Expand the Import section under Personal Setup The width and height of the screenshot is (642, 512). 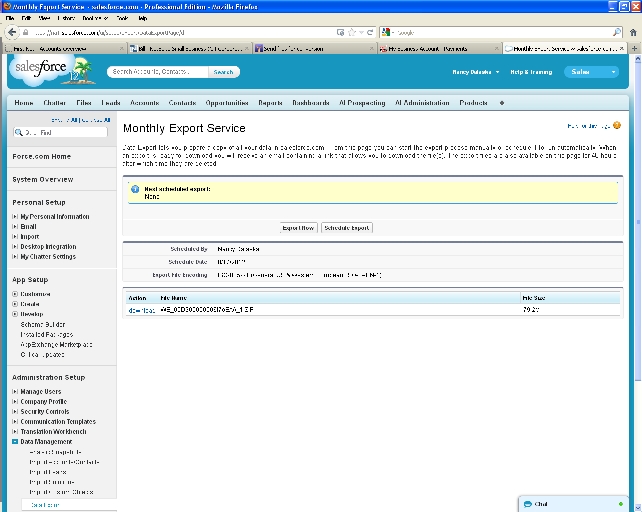[x=15, y=236]
